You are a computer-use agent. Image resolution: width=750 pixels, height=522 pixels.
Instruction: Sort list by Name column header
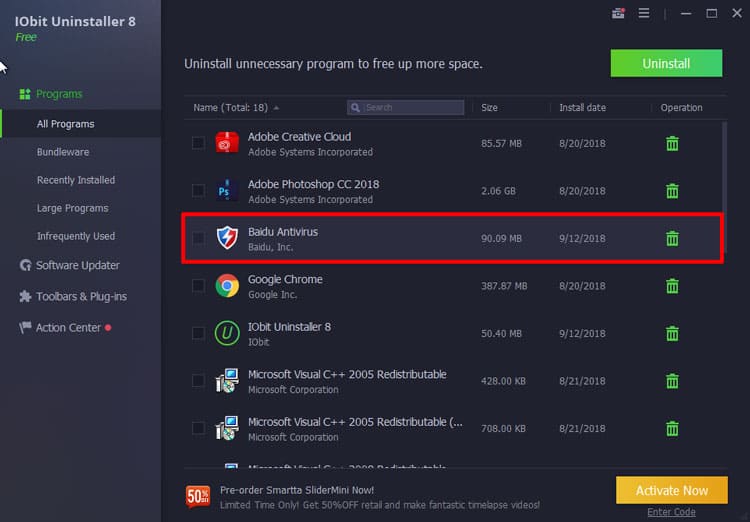coord(236,108)
